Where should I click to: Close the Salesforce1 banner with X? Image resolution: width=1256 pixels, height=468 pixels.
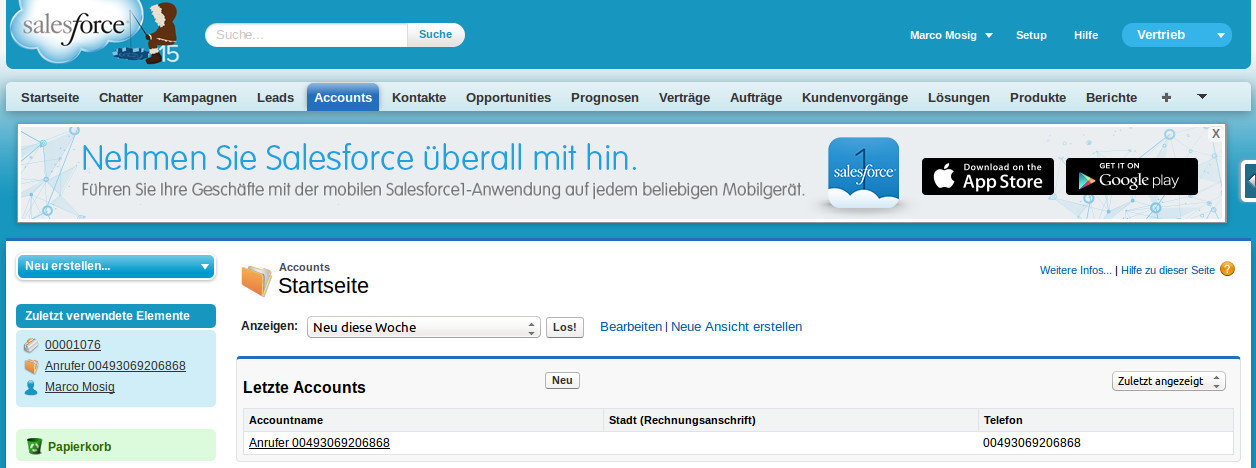click(1215, 133)
